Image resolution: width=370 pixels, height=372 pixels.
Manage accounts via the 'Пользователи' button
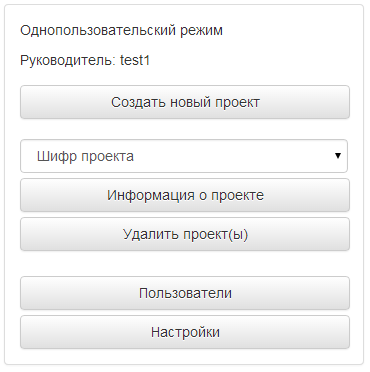click(x=185, y=293)
